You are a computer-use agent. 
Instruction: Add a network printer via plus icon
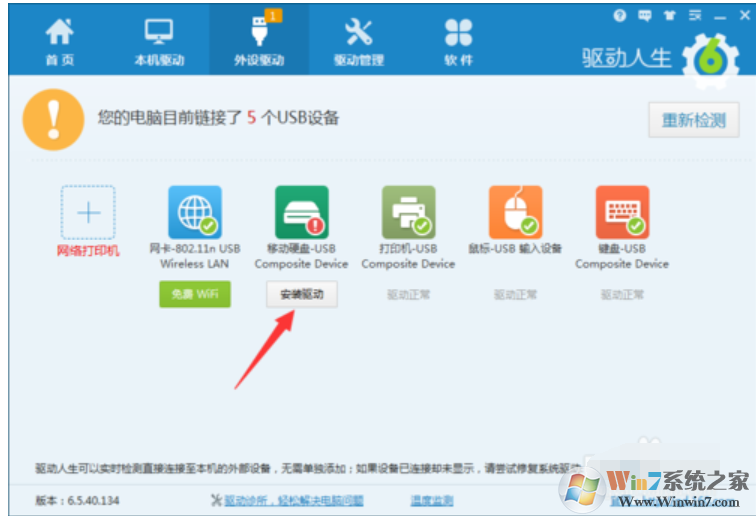click(x=88, y=212)
